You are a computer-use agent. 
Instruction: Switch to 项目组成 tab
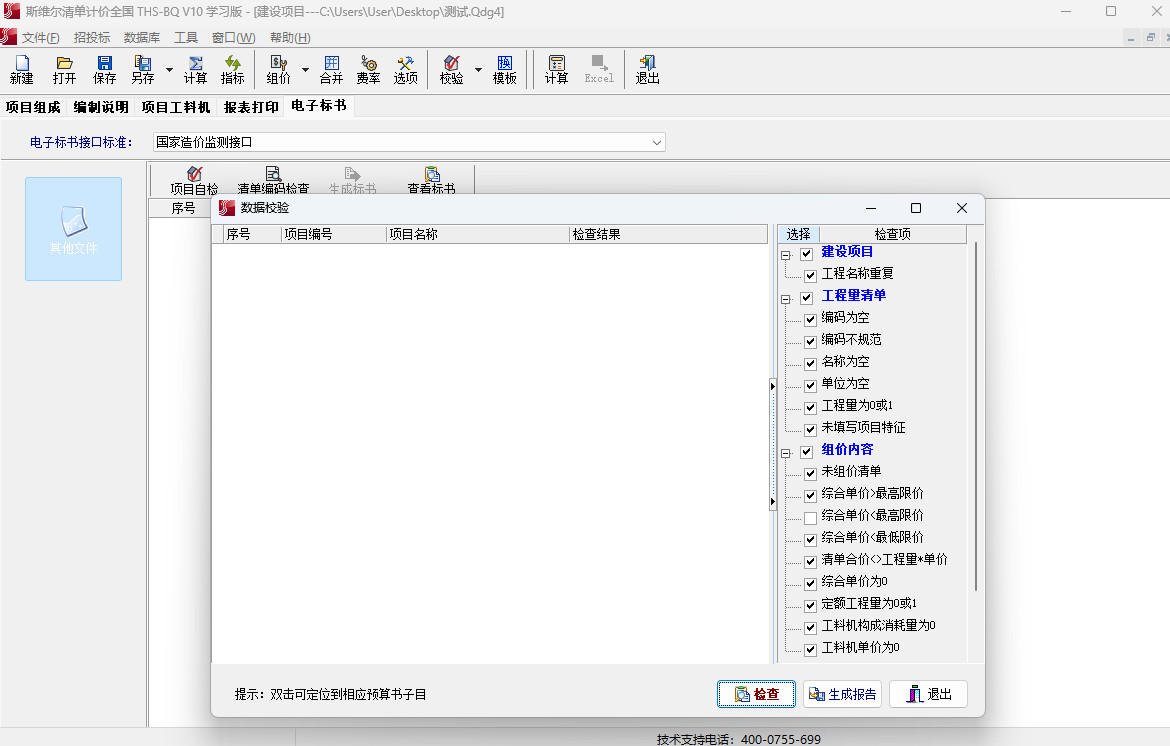[x=33, y=107]
